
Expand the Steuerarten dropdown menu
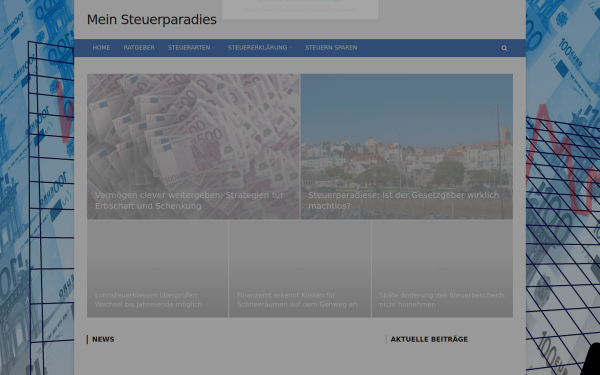191,48
